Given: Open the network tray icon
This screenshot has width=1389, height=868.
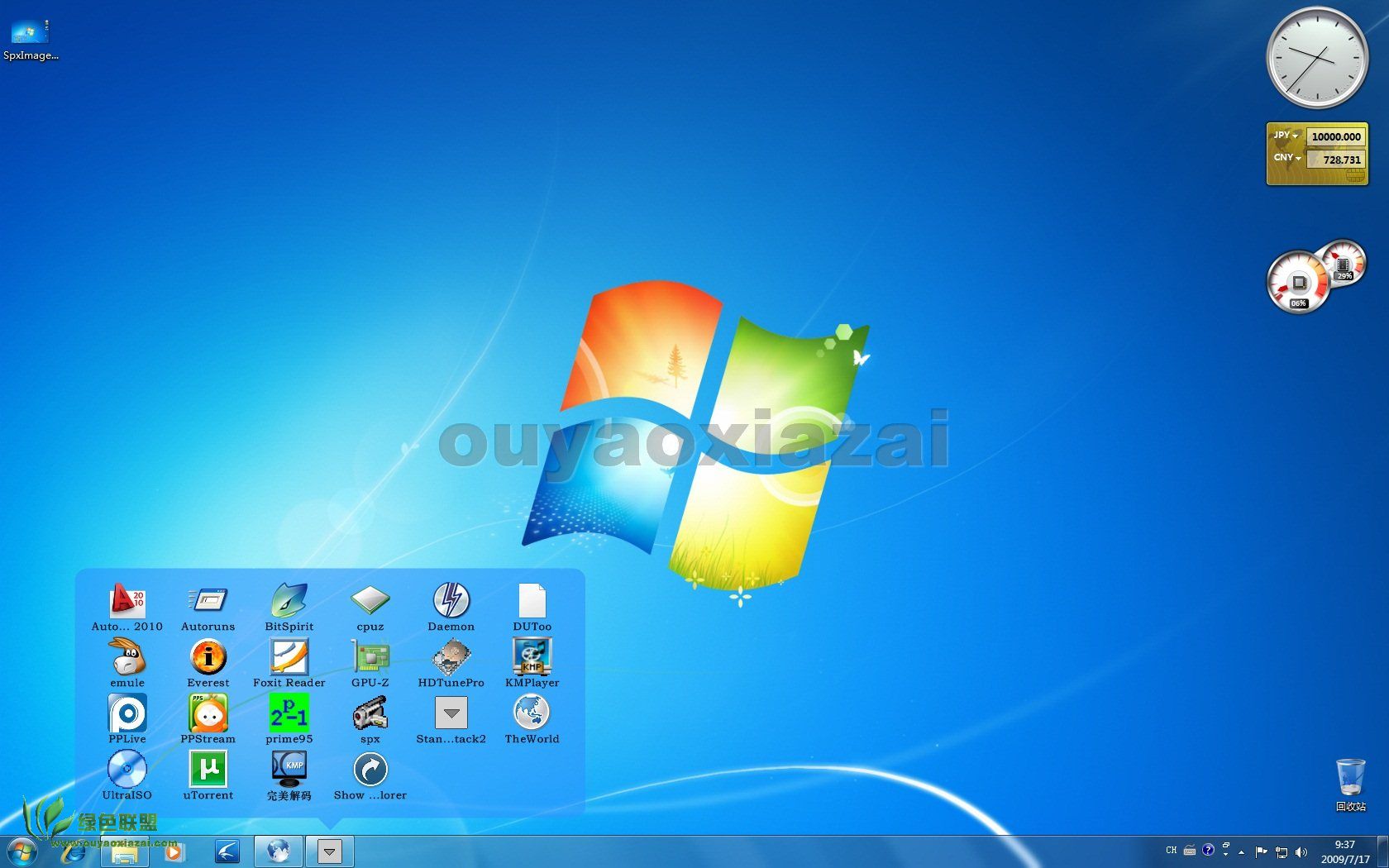Looking at the screenshot, I should coord(1282,851).
